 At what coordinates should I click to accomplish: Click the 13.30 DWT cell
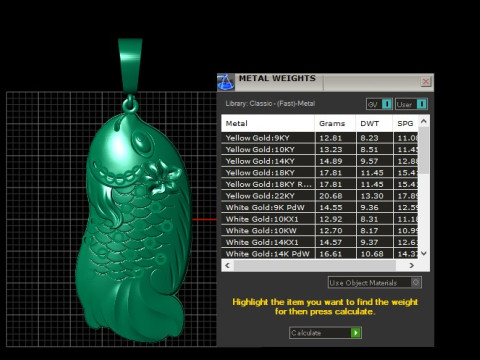[375, 196]
